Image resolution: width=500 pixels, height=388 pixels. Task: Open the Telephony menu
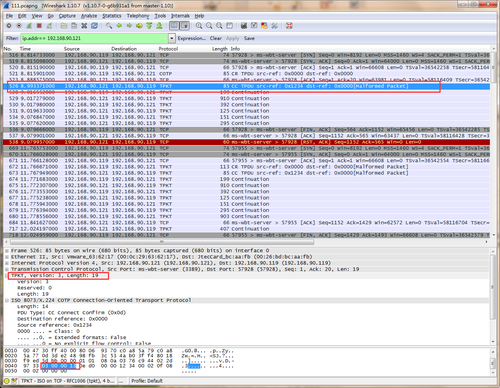(x=138, y=16)
